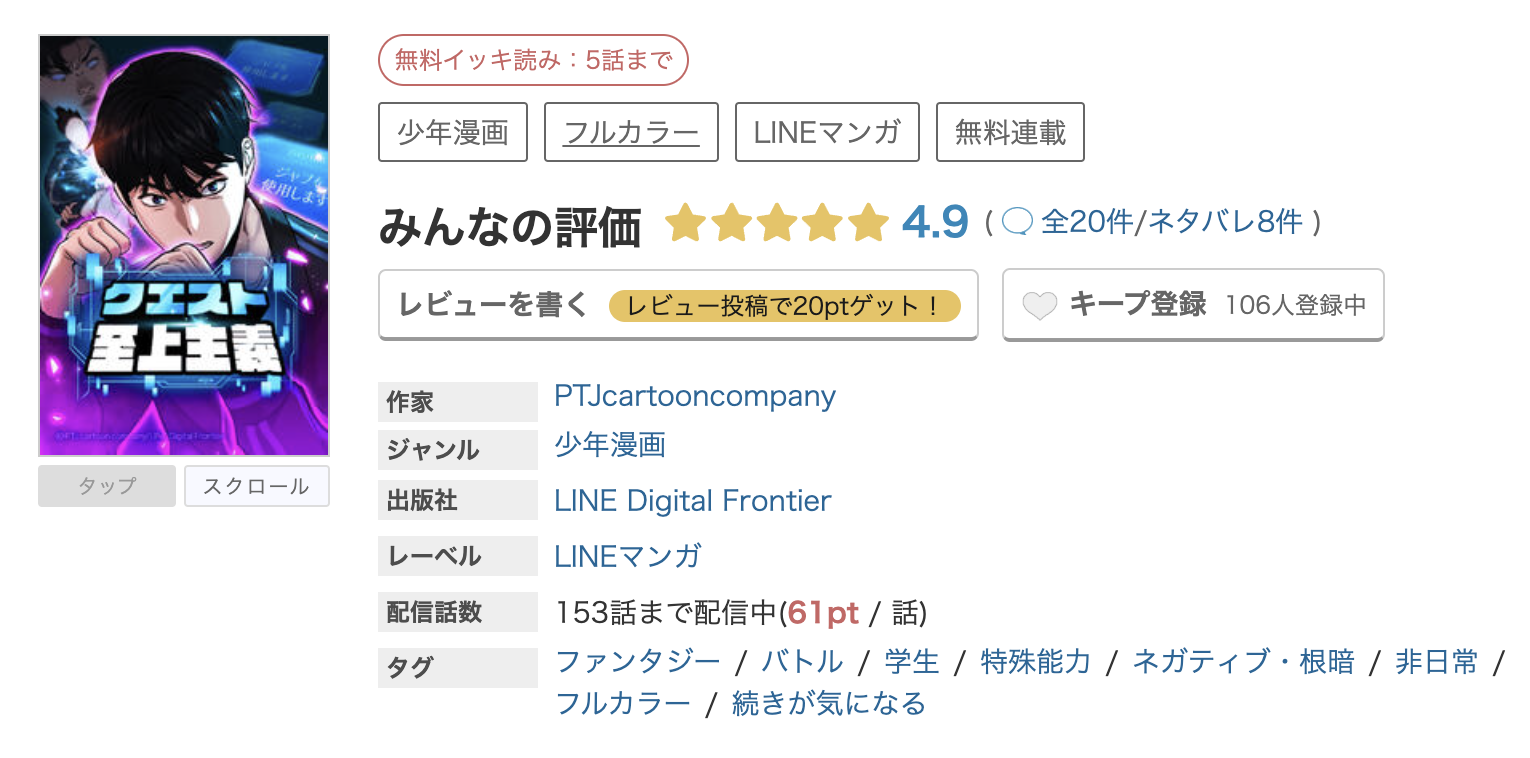Open PTJcartooncompany author page
This screenshot has height=758, width=1530.
[x=694, y=396]
